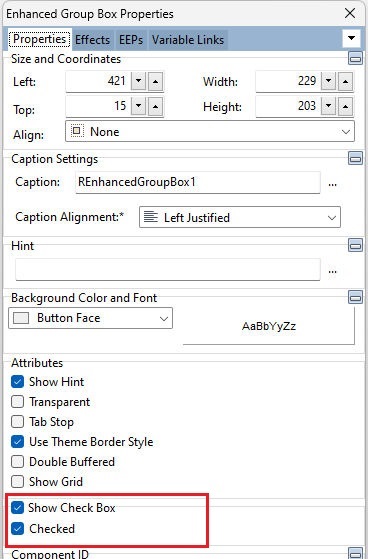Enable the Transparent checkbox
Viewport: 368px width, 559px height.
[17, 402]
